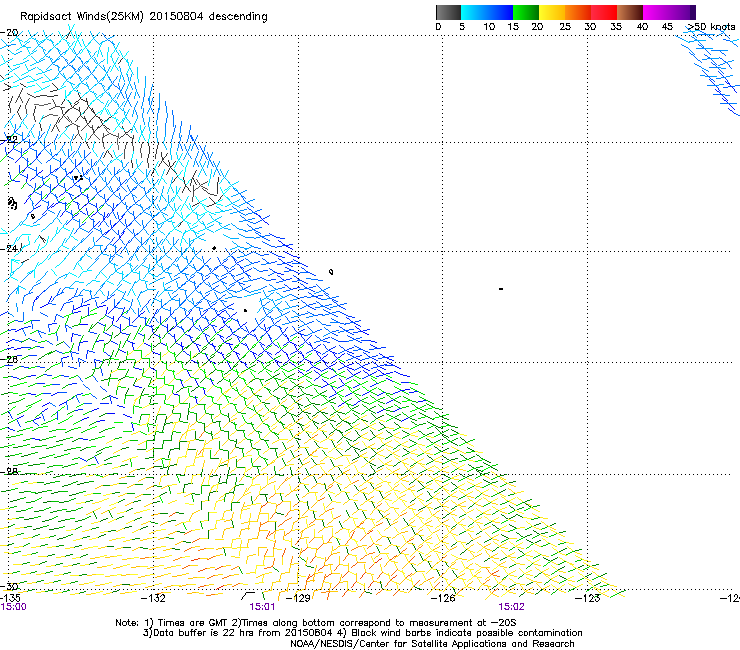Click the 'Data buffer is 22 hrs' note line
This screenshot has height=650, width=740.
coord(362,633)
